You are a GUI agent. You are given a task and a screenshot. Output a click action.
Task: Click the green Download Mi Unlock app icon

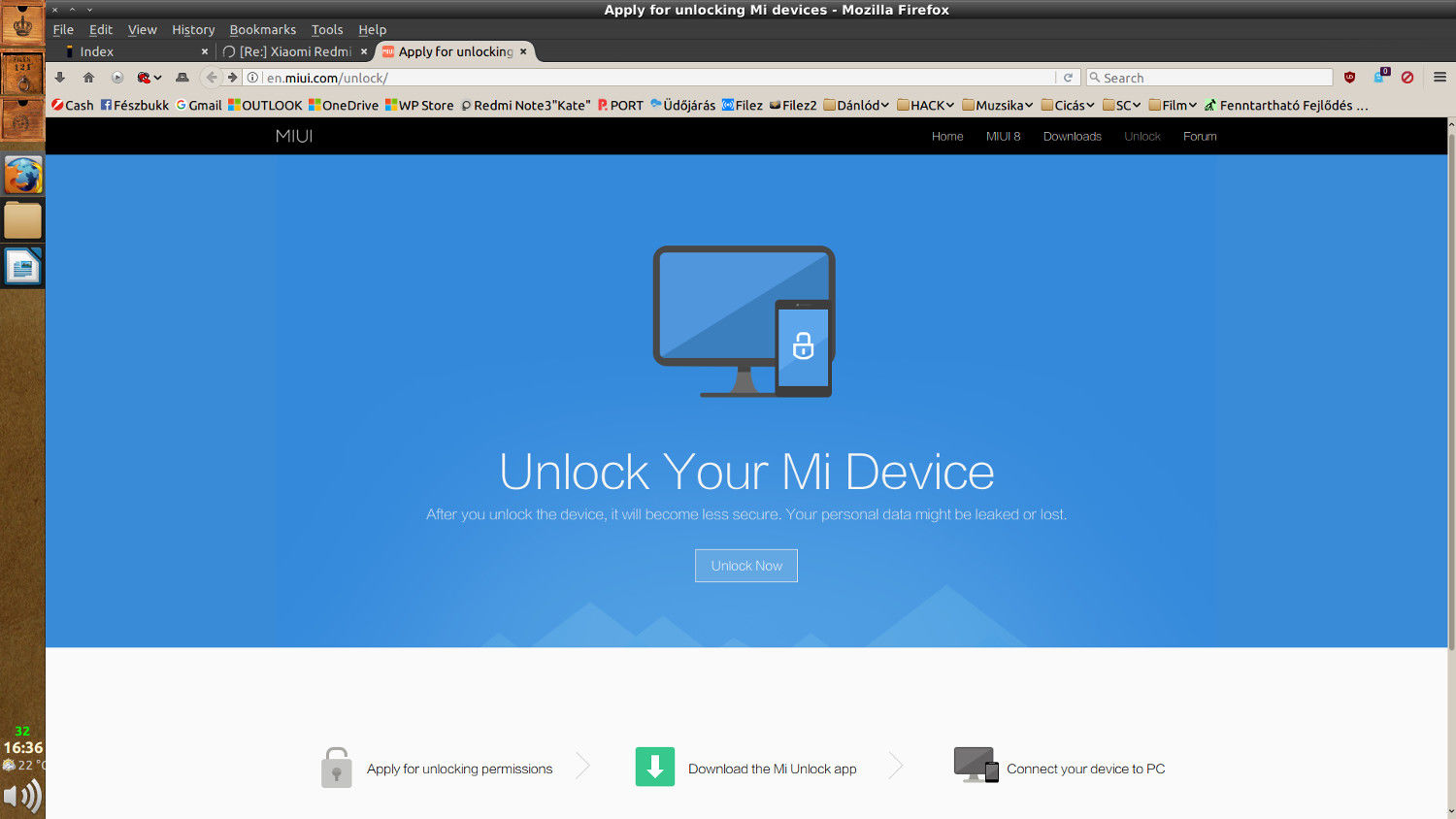[655, 767]
